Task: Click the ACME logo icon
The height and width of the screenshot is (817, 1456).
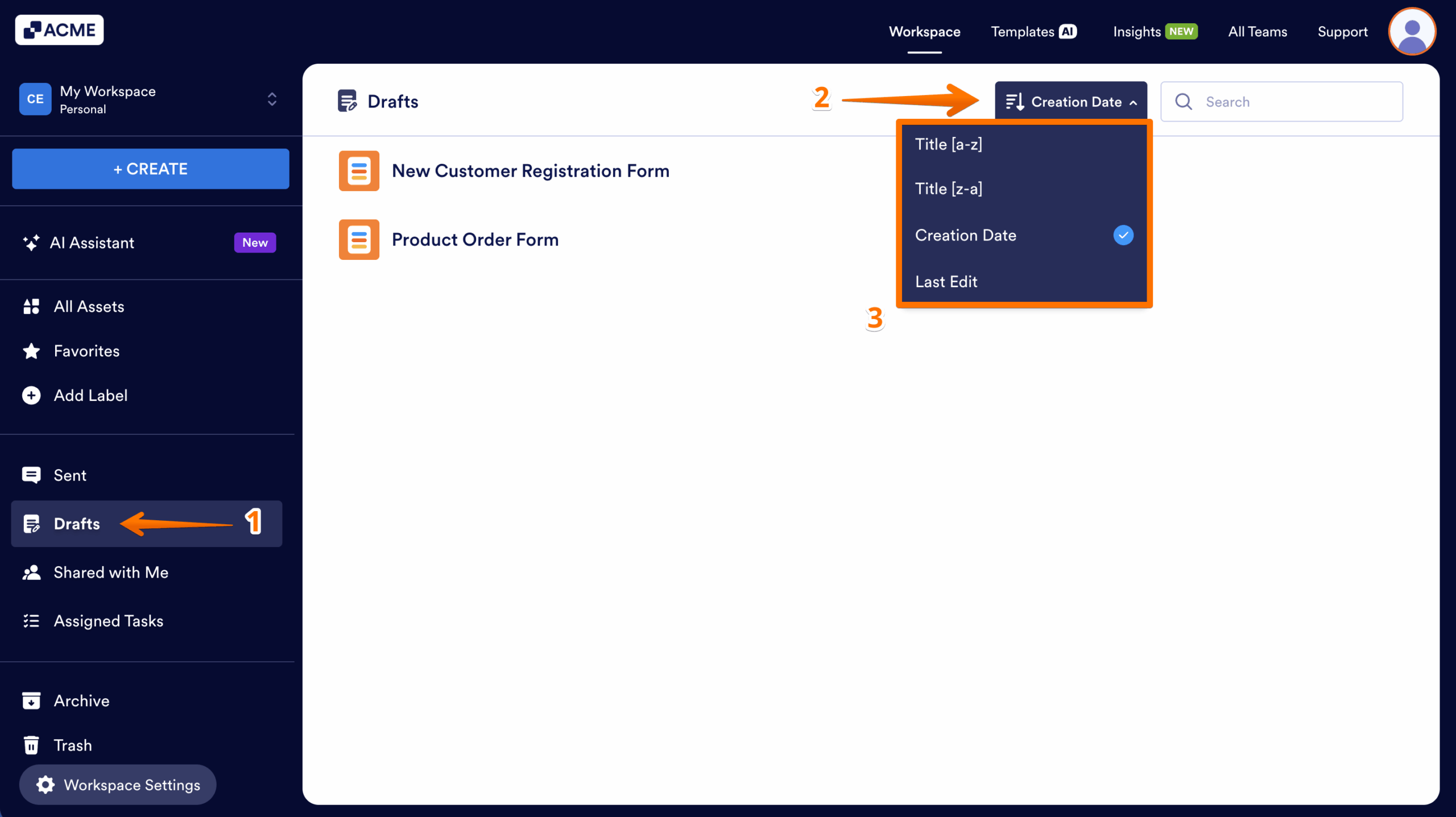Action: pos(32,29)
